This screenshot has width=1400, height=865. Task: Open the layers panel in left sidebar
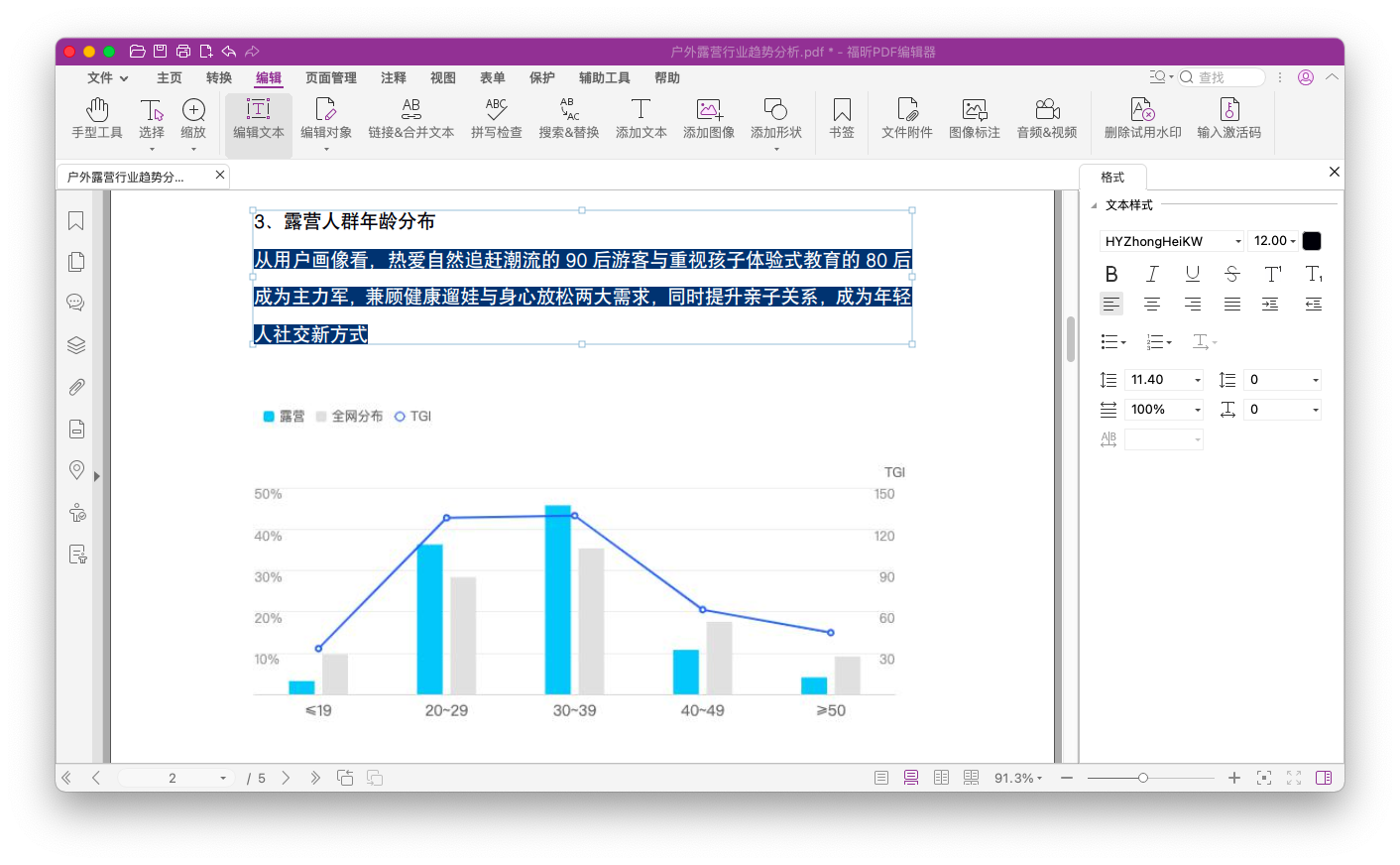[76, 345]
